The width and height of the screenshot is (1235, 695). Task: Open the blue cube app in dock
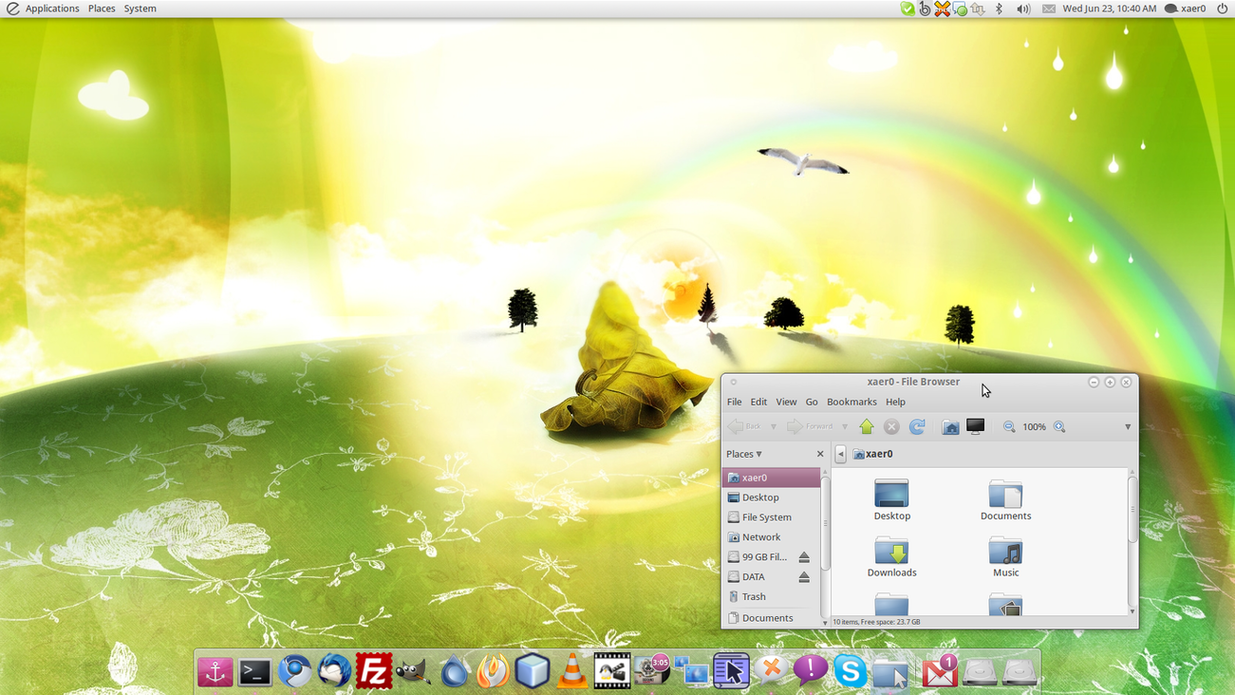pyautogui.click(x=532, y=672)
